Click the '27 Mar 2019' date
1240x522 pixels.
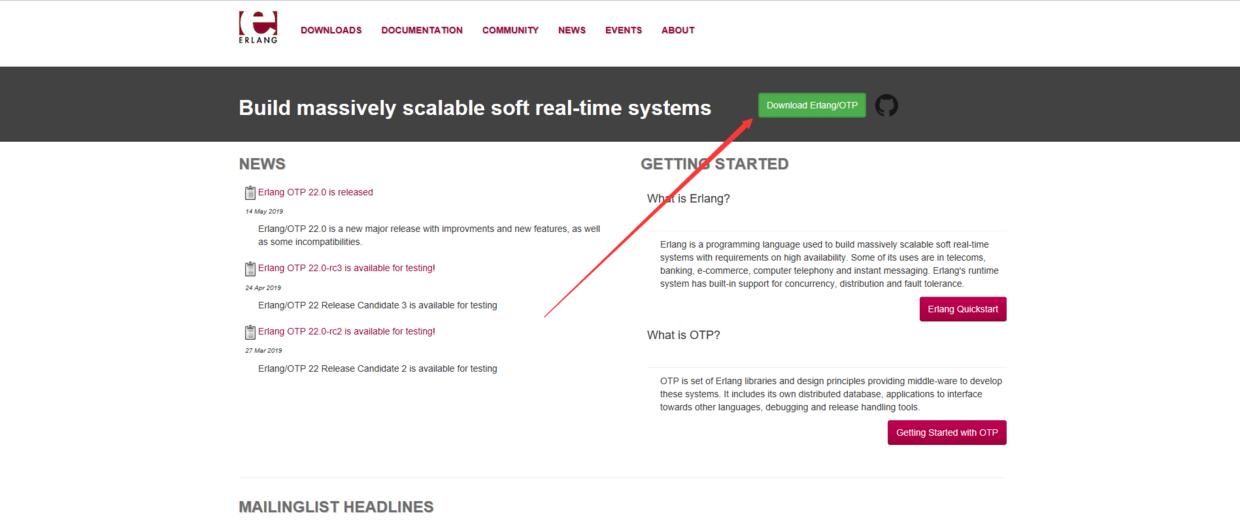pos(263,351)
